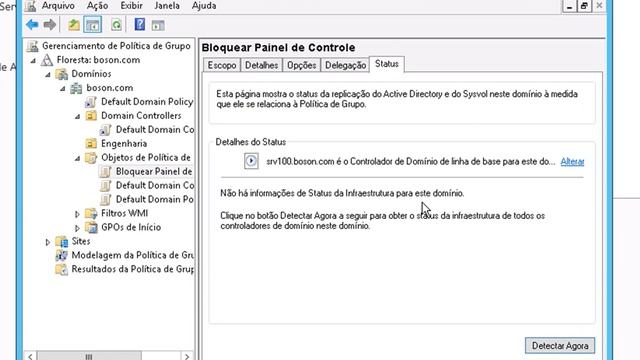Expand the Filtros WMI node
This screenshot has width=640, height=360.
tap(77, 213)
